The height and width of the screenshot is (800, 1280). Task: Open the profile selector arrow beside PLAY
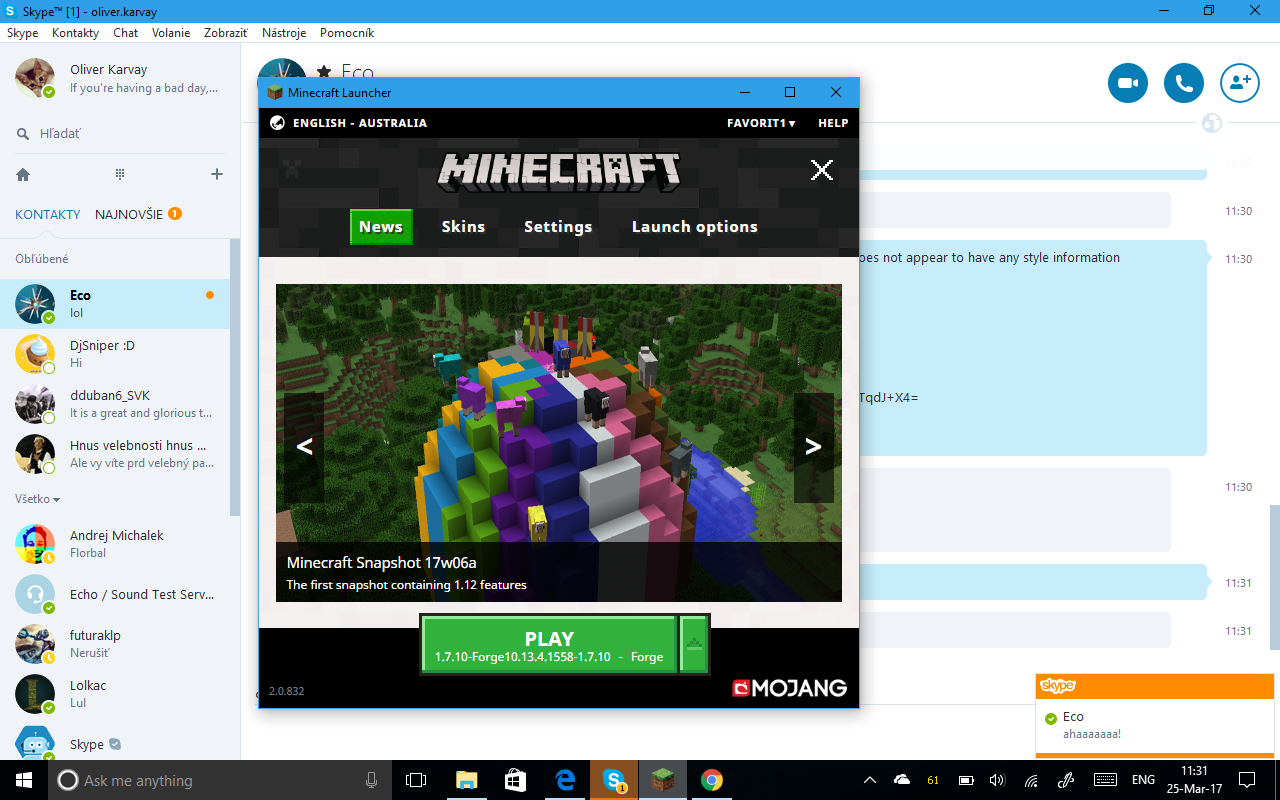694,644
